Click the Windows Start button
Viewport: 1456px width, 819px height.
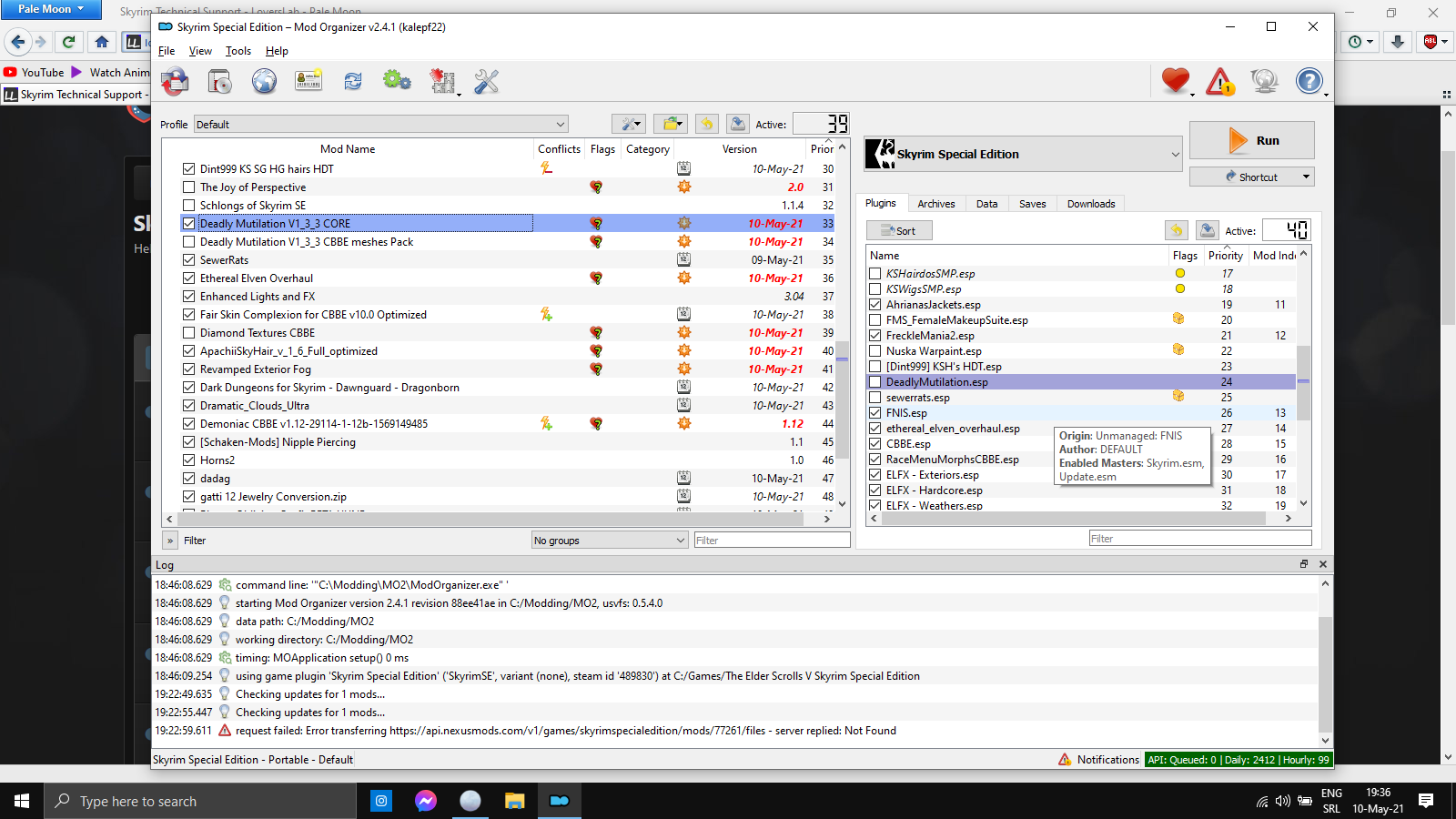[x=22, y=801]
